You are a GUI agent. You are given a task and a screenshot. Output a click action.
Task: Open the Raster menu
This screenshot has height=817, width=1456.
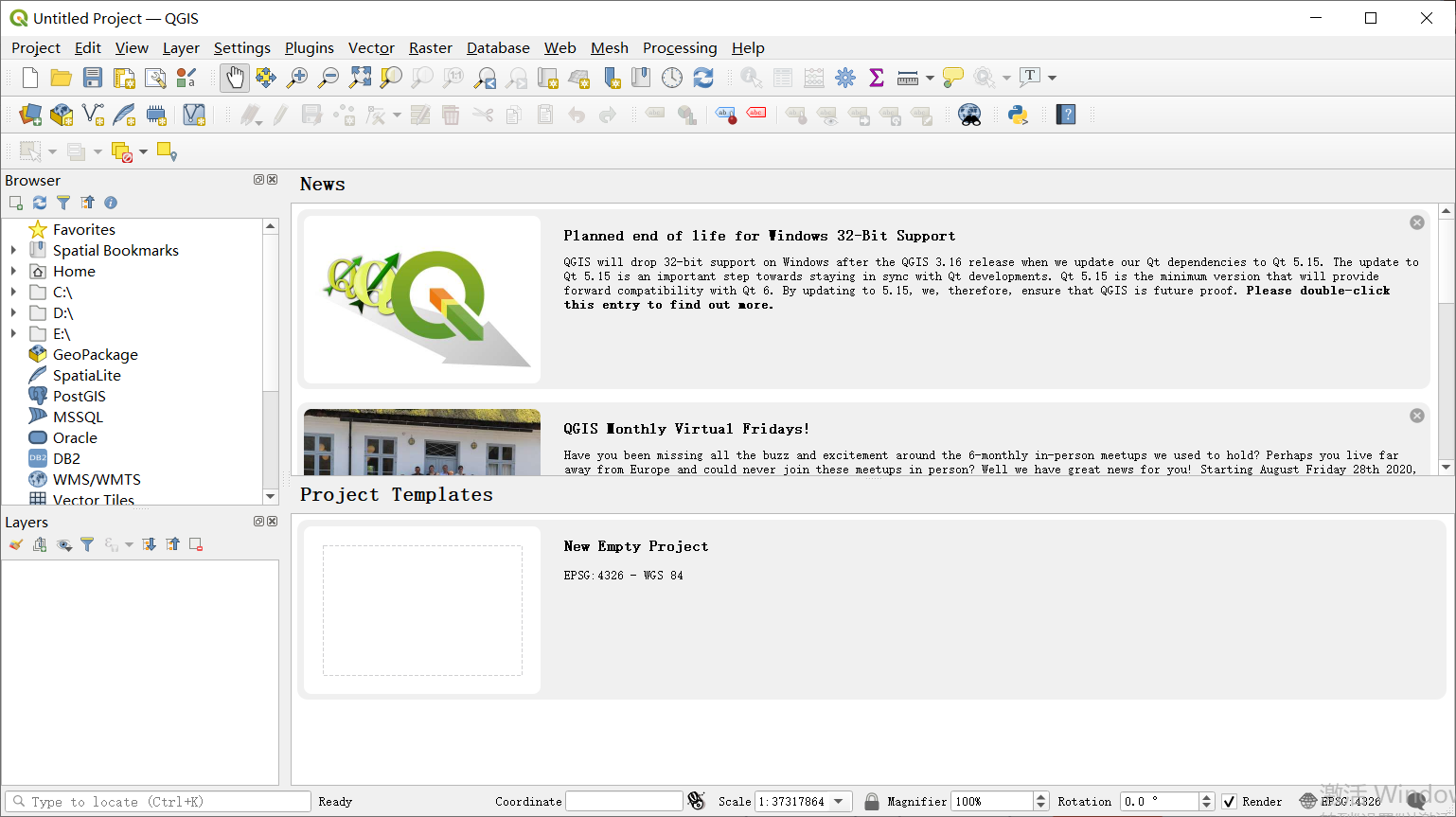point(431,47)
